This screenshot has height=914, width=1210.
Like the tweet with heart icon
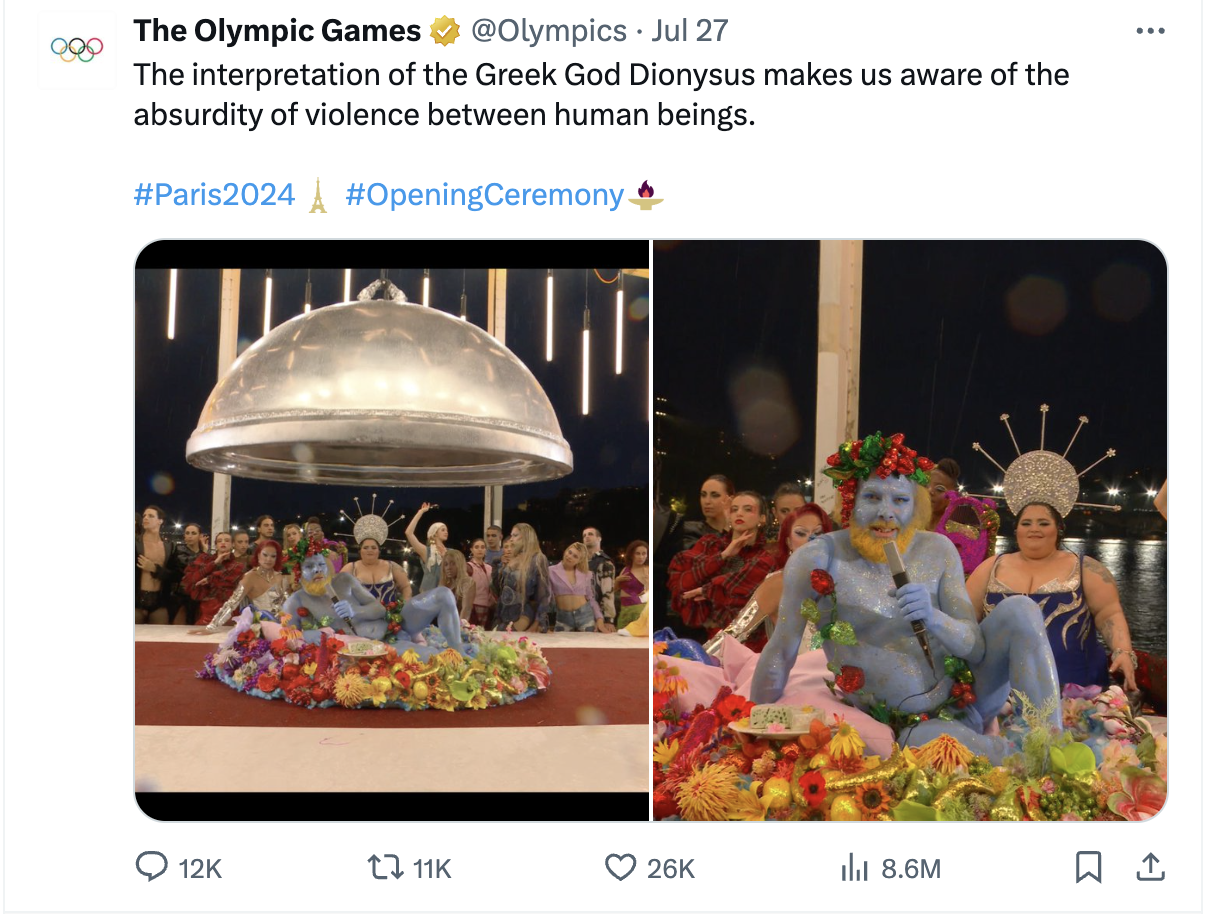pyautogui.click(x=621, y=867)
